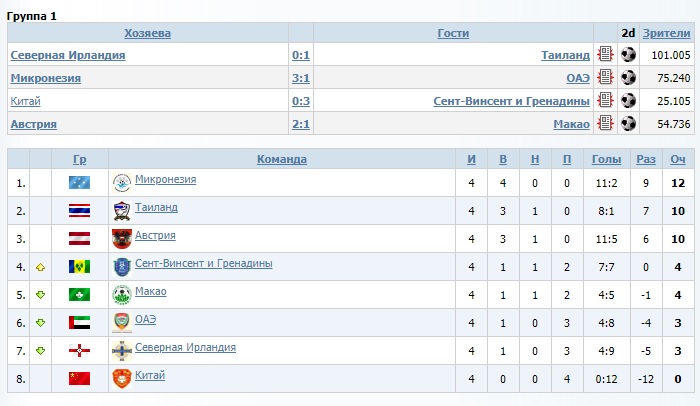Click the soccer ball icon in Австрия–Макао row
Image resolution: width=700 pixels, height=406 pixels.
(628, 124)
